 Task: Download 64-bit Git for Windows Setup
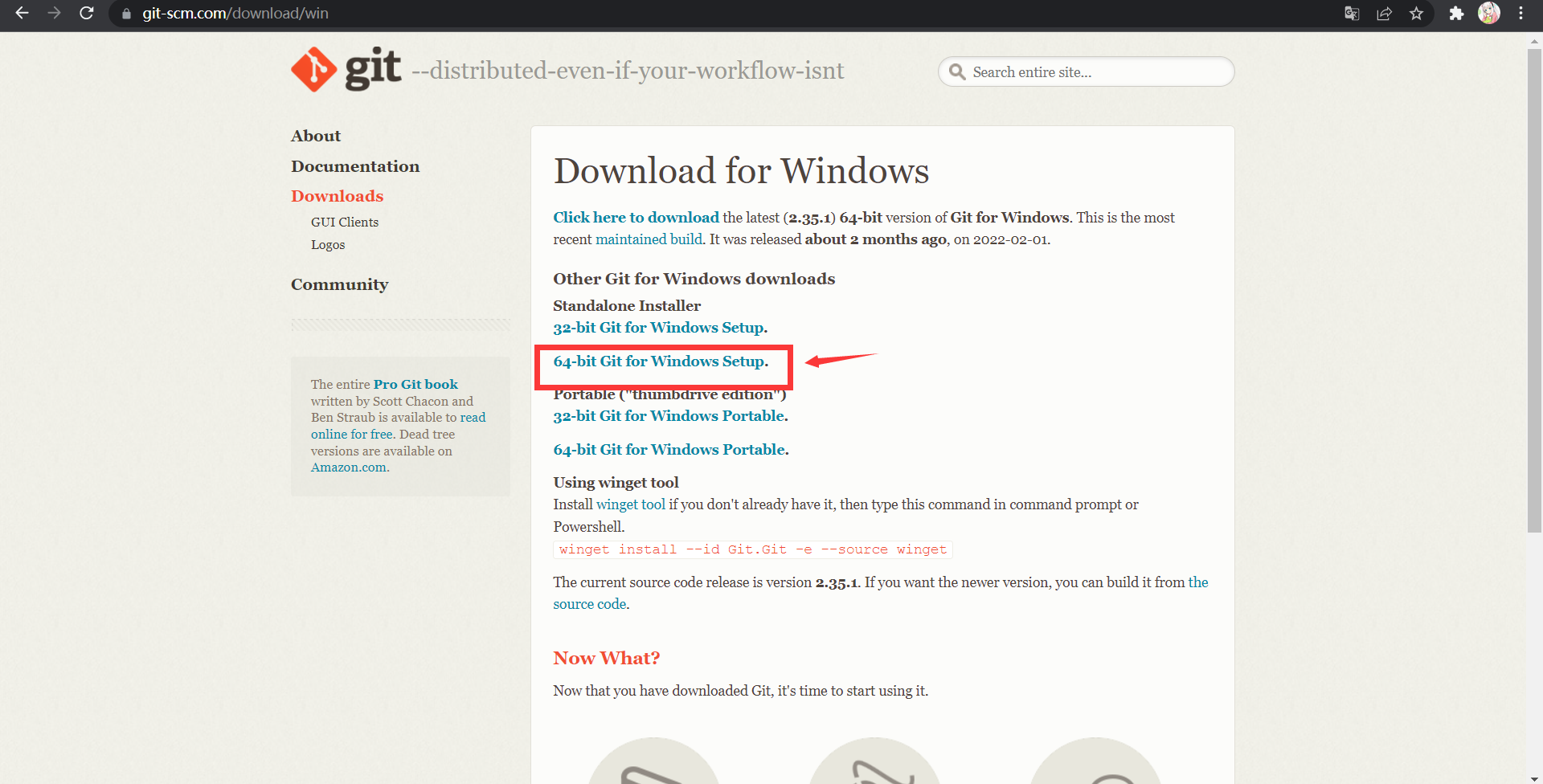[x=661, y=361]
